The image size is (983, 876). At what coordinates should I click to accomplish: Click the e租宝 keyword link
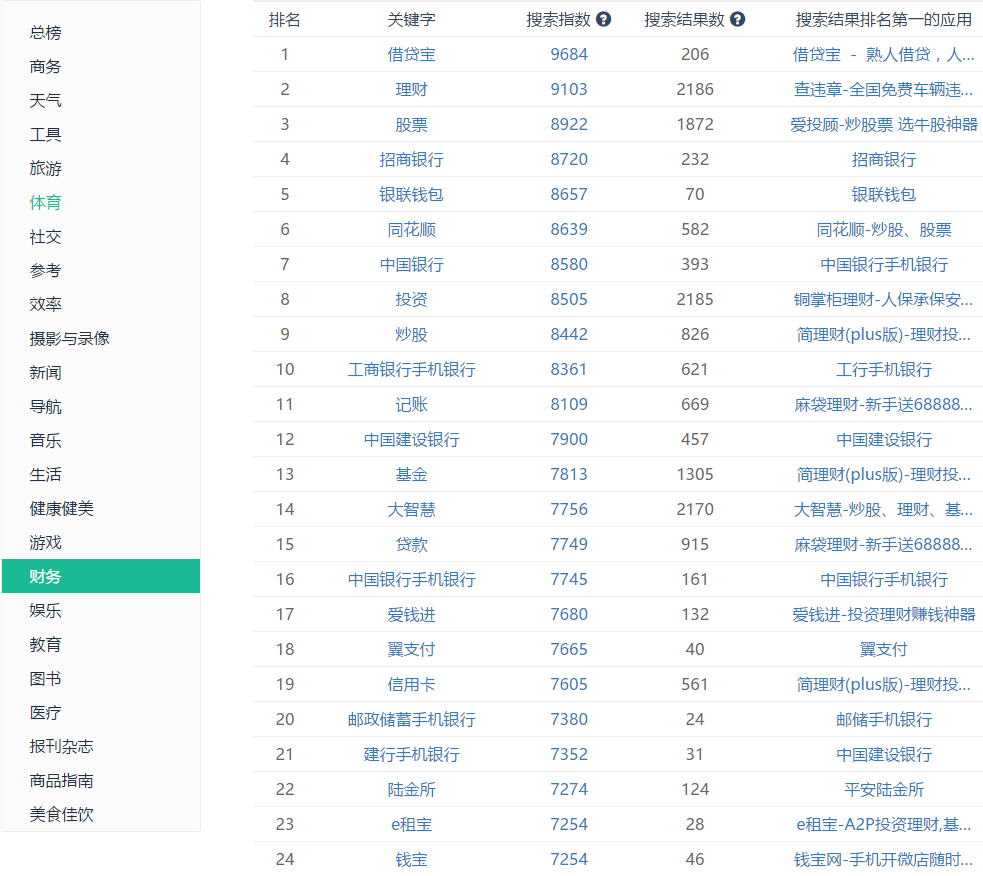pyautogui.click(x=411, y=825)
